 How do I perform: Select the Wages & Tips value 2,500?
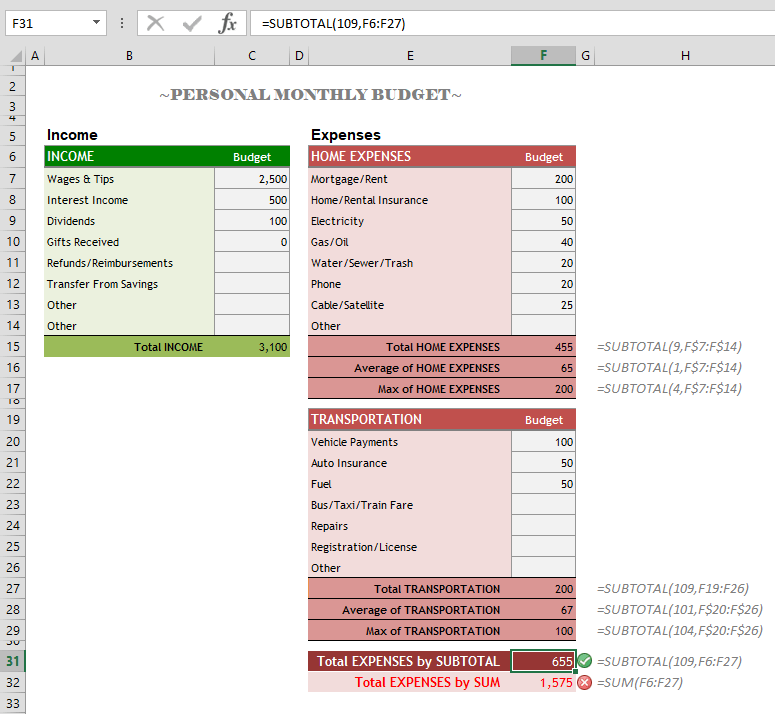[x=252, y=179]
